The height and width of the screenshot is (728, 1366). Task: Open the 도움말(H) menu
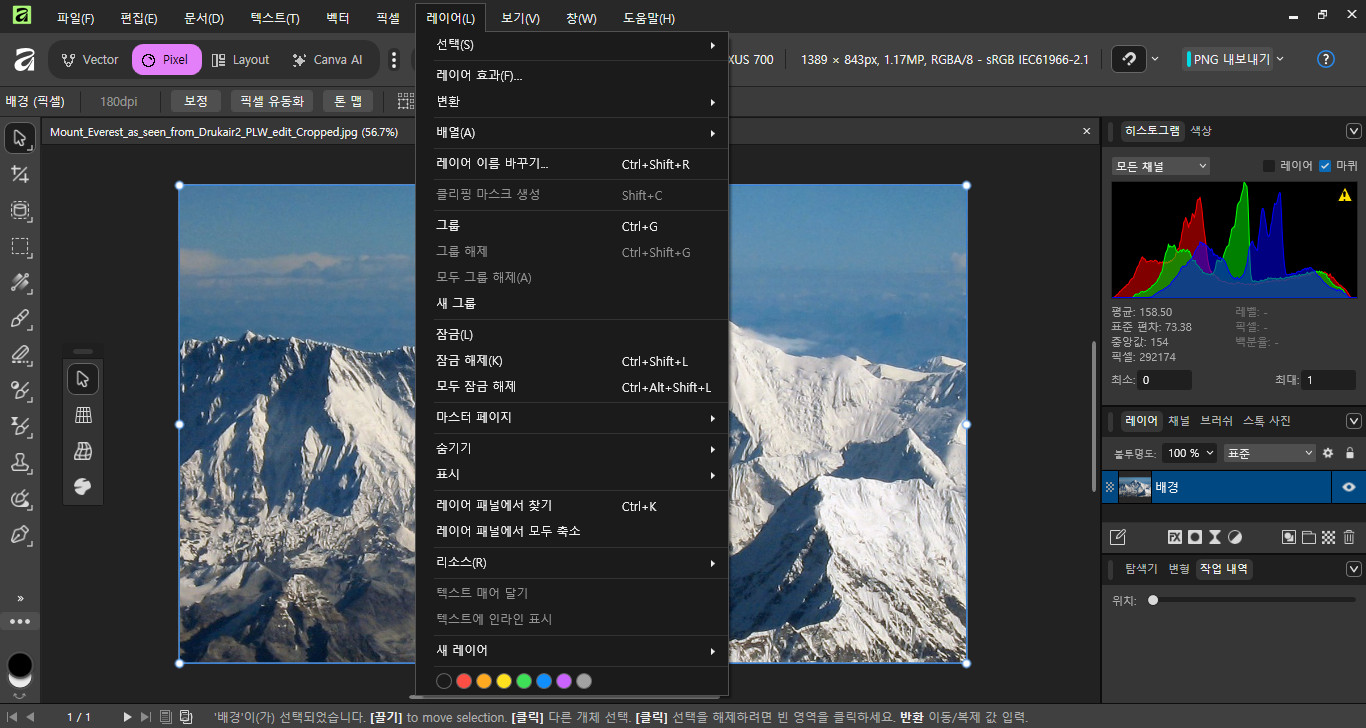coord(649,19)
